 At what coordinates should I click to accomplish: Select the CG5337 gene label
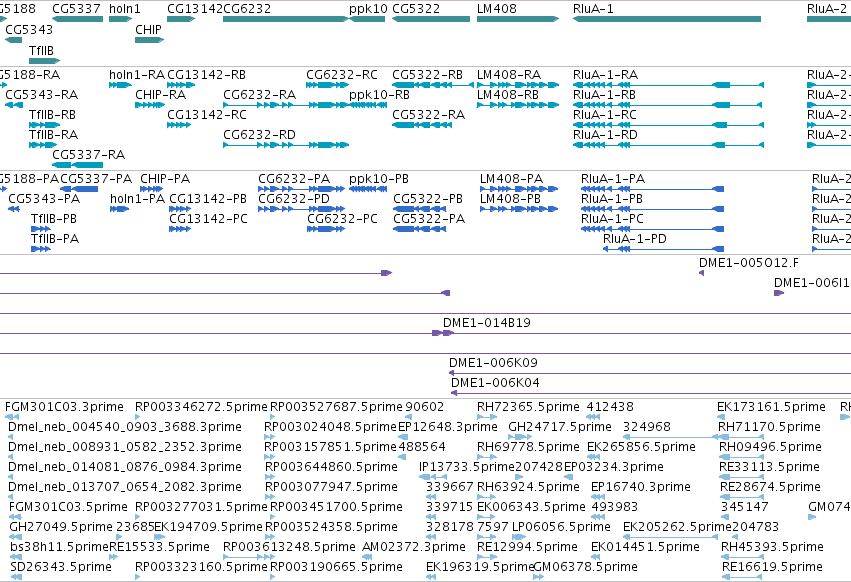click(x=76, y=9)
